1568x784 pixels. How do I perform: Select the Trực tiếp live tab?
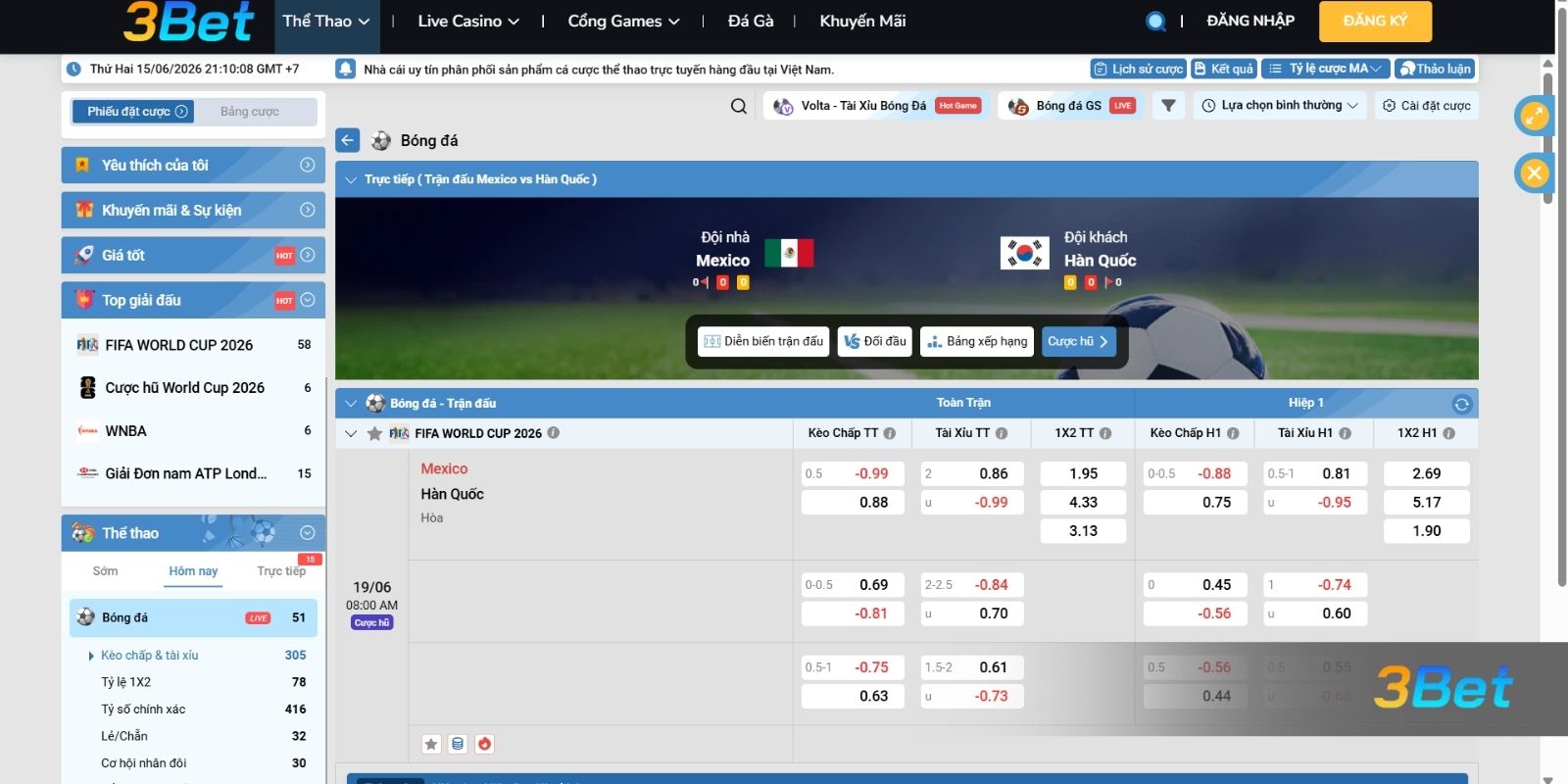[281, 571]
